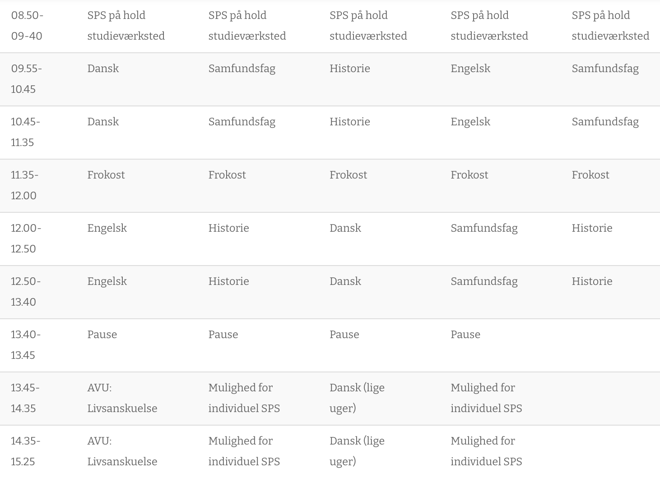Select Dansk in the 09.55-10.45 row
660x477 pixels.
[103, 69]
